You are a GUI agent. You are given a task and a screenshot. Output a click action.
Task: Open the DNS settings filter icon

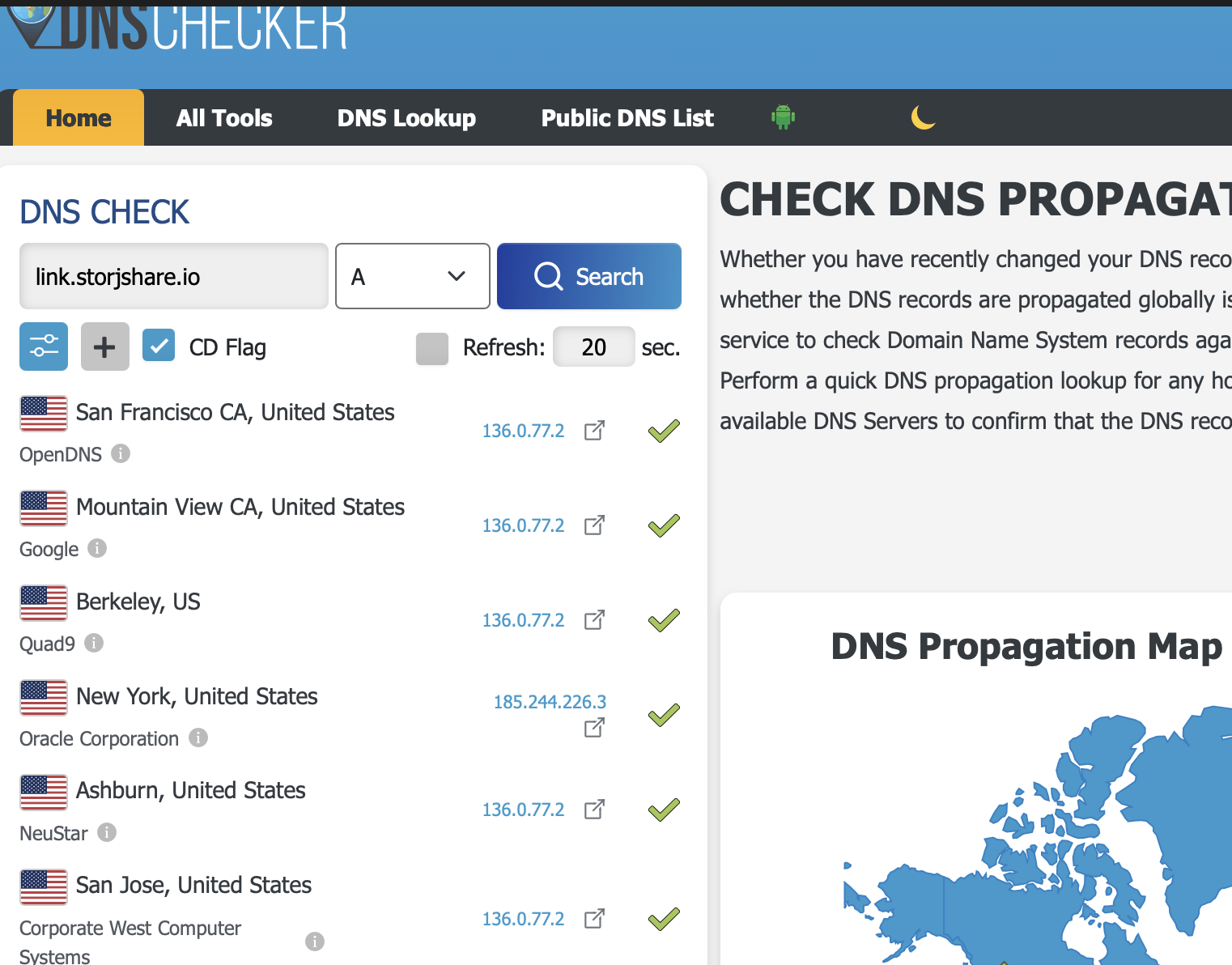[x=44, y=346]
